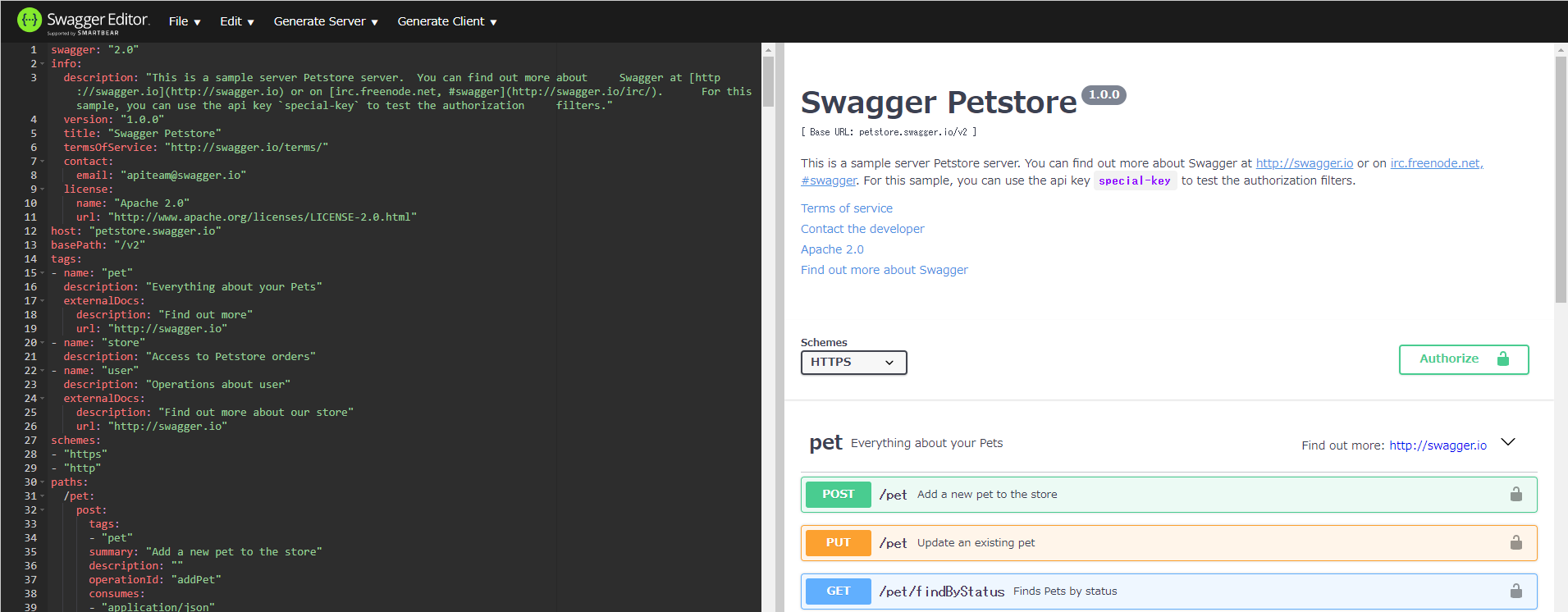Click the title "Swagger Petstore" editor line
The height and width of the screenshot is (612, 1568).
143,133
